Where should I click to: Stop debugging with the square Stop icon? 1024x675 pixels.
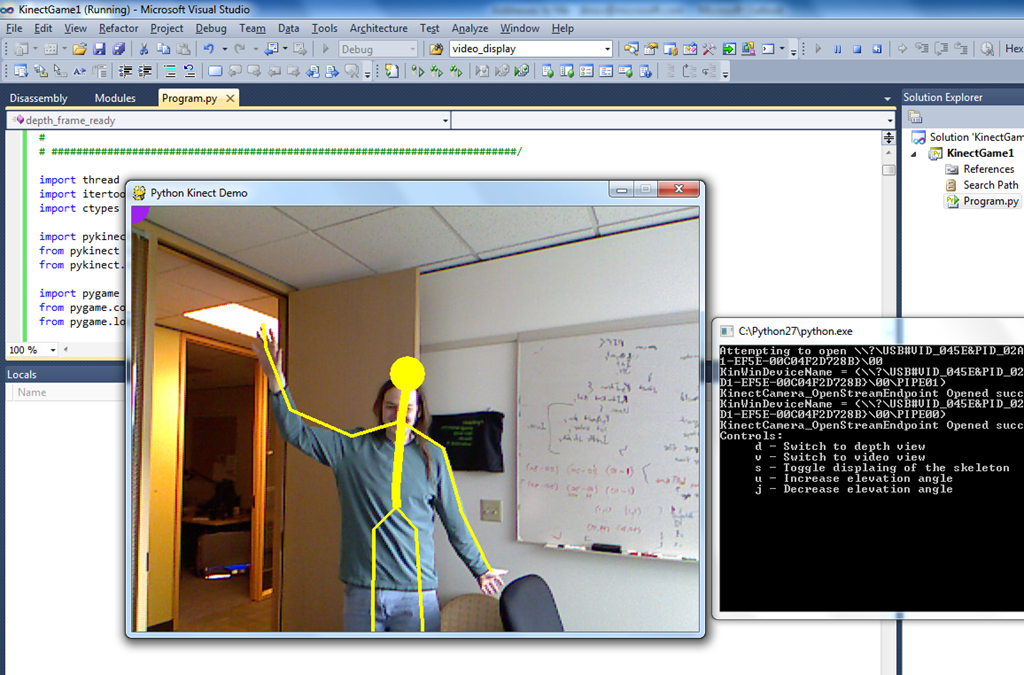point(857,49)
